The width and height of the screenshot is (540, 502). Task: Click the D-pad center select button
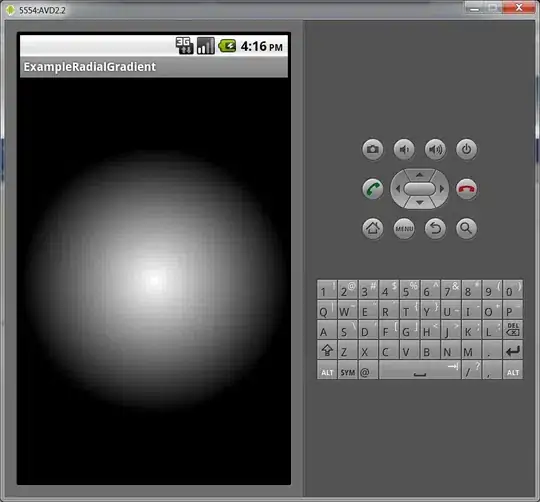click(x=419, y=189)
